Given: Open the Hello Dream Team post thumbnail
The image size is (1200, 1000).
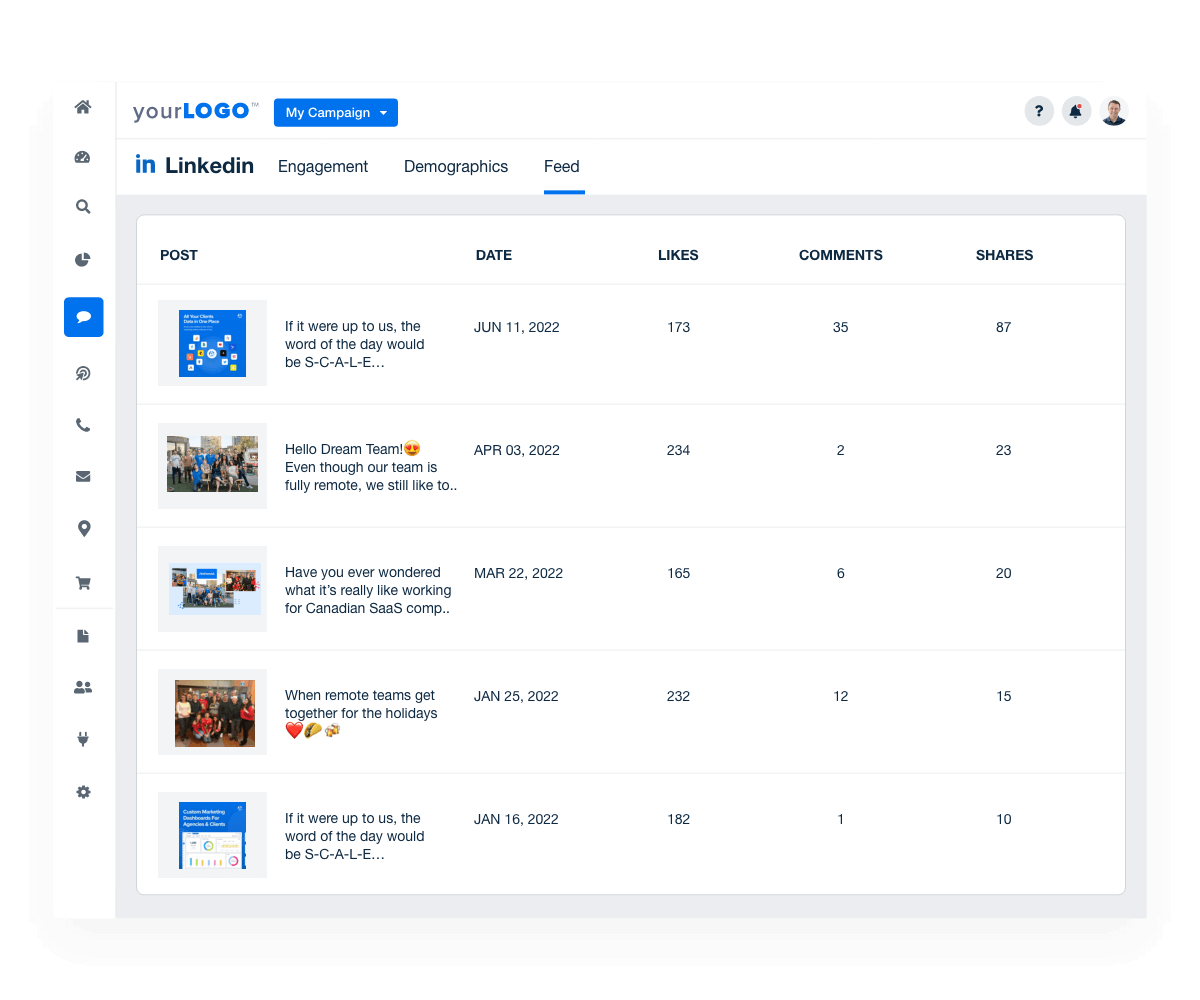Looking at the screenshot, I should (212, 466).
